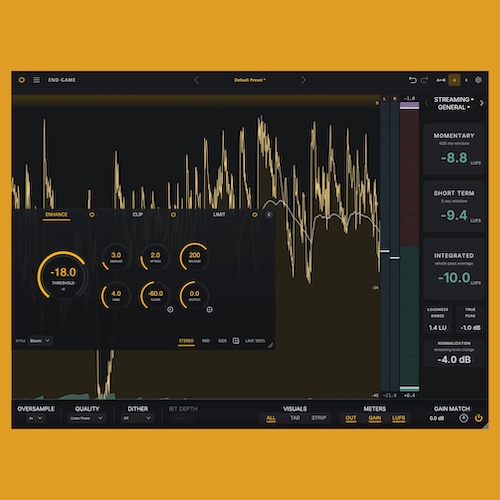Open the Style Bloom dropdown

(x=40, y=341)
